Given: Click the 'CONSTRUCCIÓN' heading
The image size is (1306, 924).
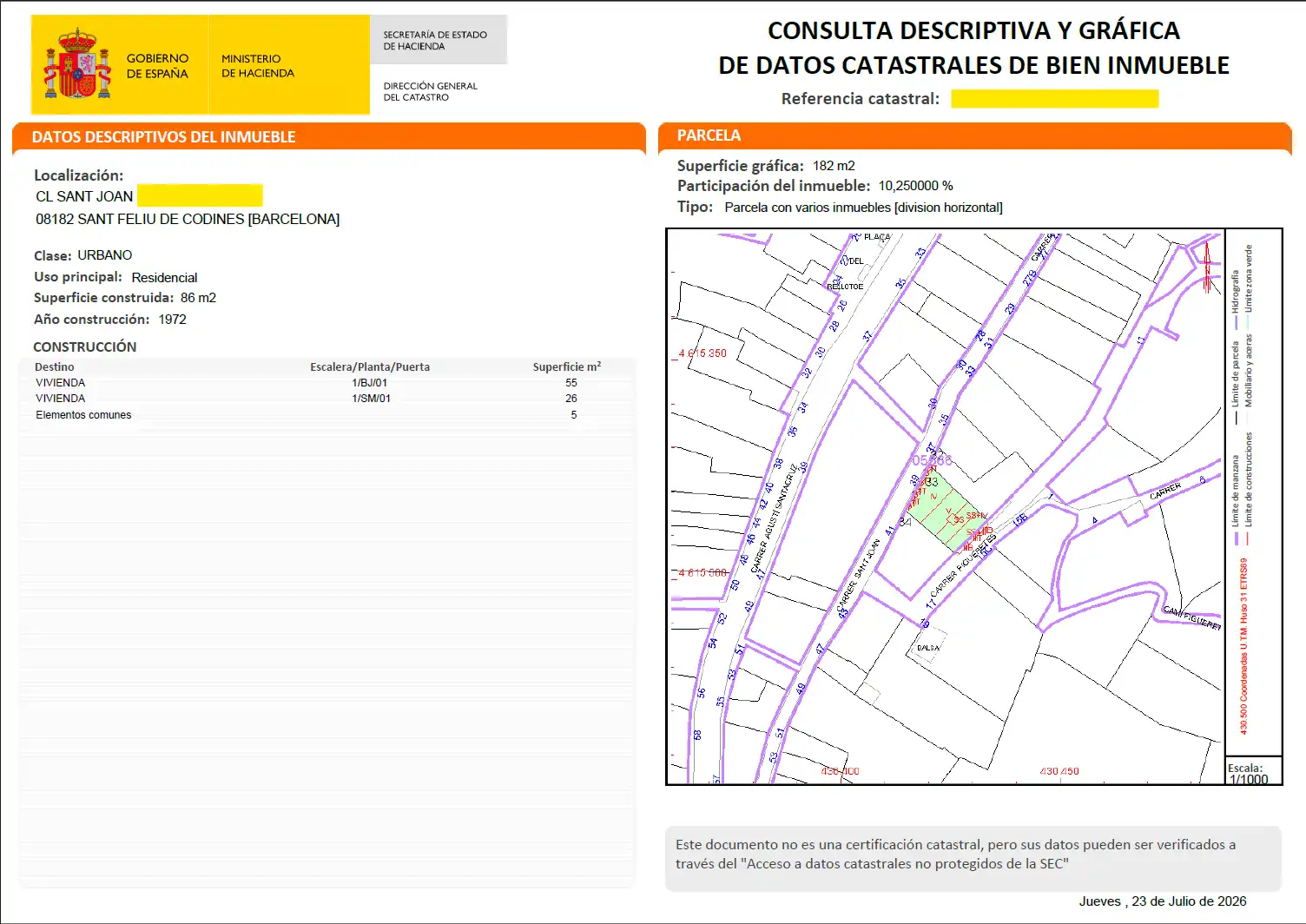Looking at the screenshot, I should [x=84, y=347].
